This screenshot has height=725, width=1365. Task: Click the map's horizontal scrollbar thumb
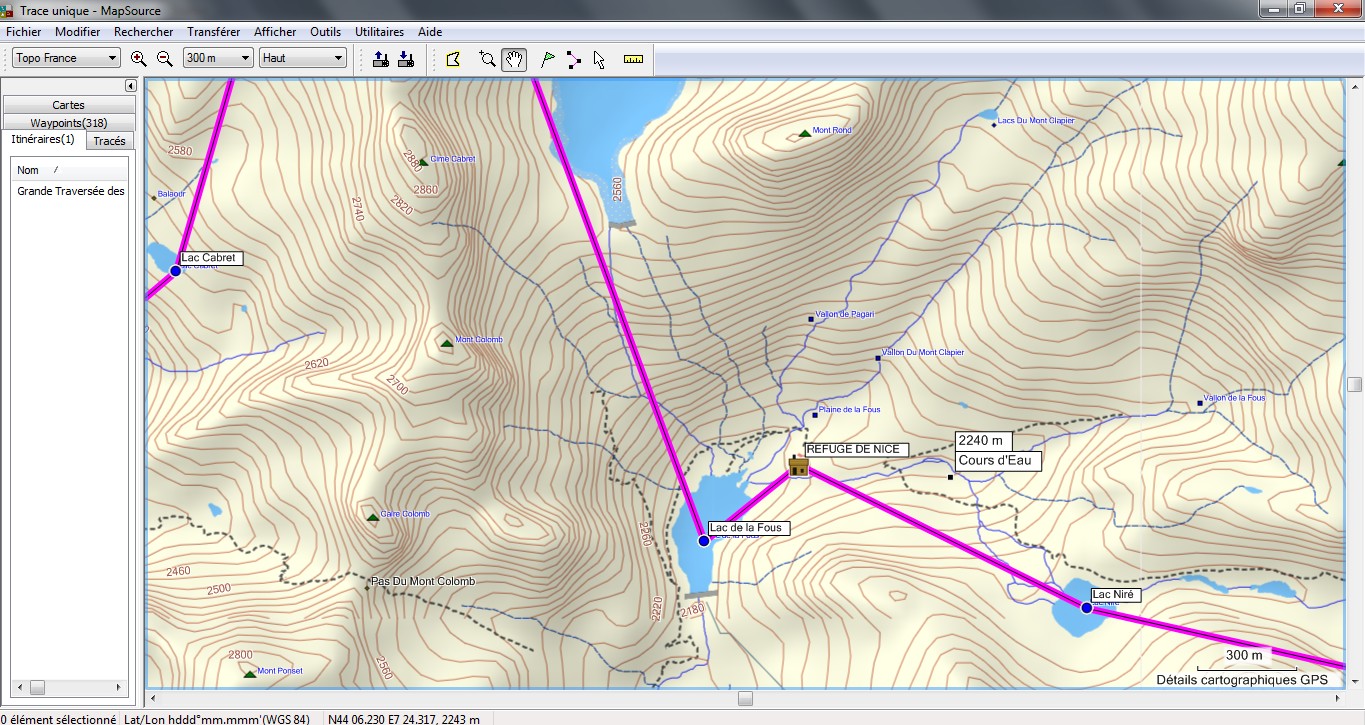(745, 698)
